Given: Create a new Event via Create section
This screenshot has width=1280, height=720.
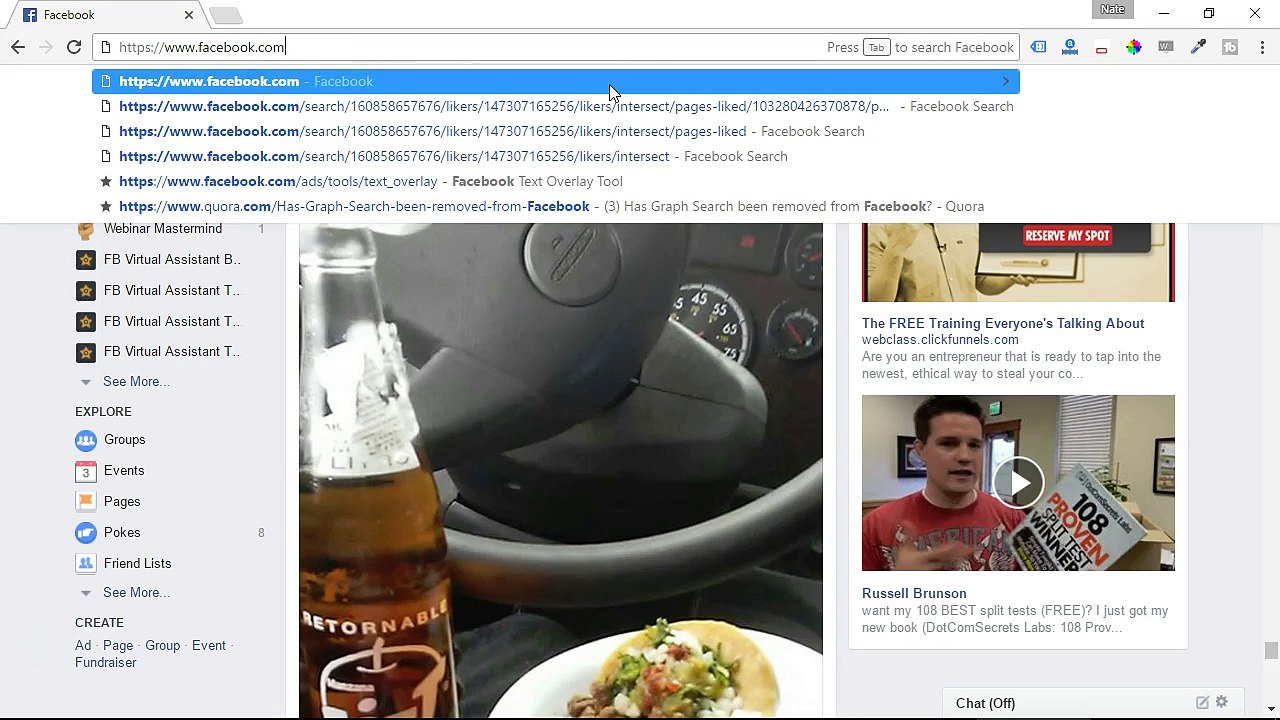Looking at the screenshot, I should pyautogui.click(x=209, y=645).
